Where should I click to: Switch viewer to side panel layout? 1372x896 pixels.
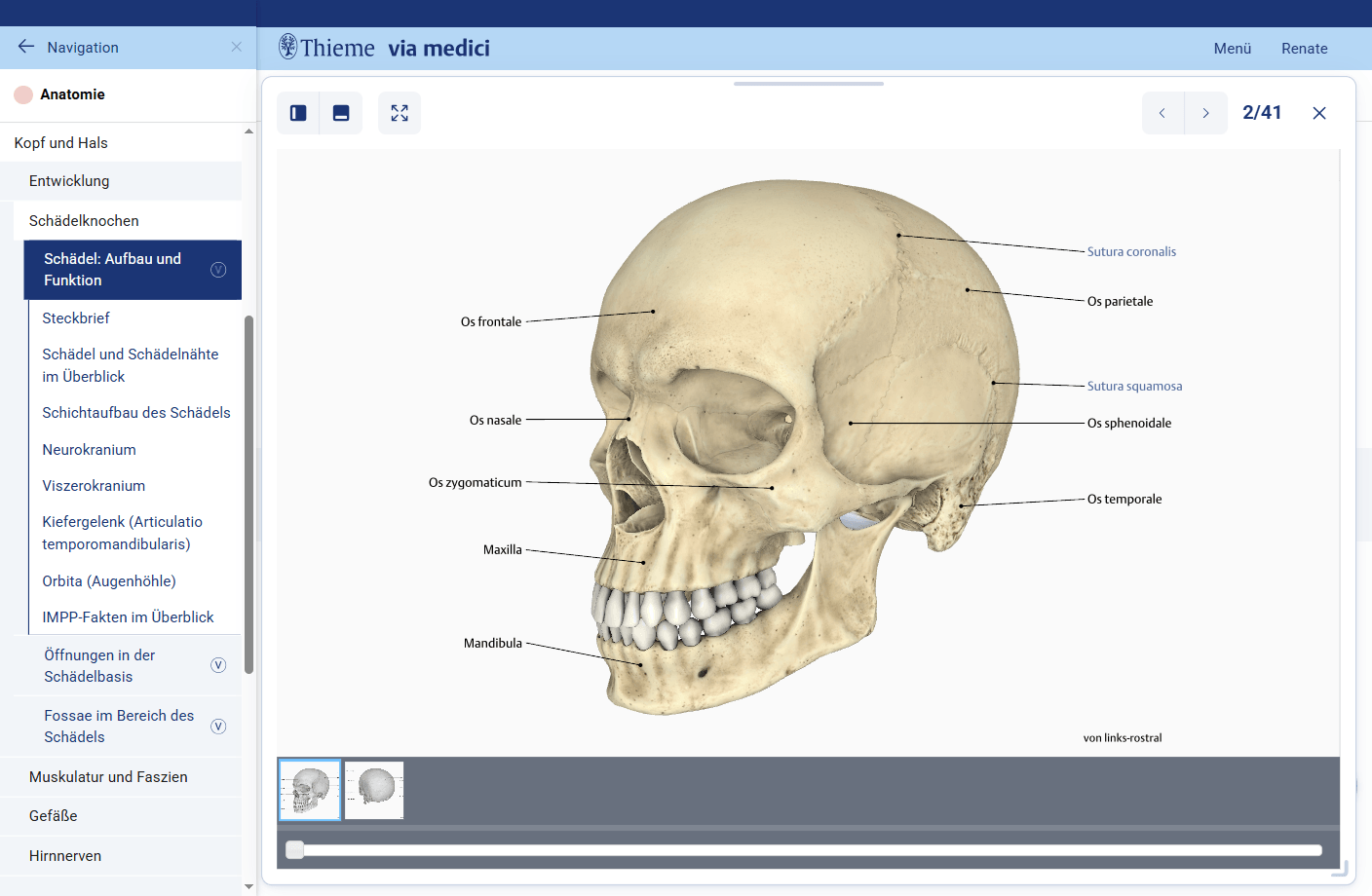(298, 113)
